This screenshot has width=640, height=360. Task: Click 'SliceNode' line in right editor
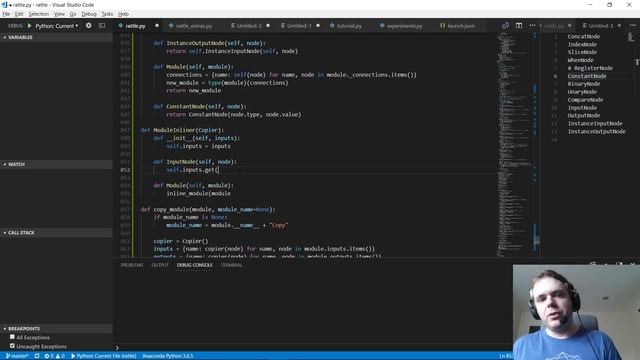point(582,52)
